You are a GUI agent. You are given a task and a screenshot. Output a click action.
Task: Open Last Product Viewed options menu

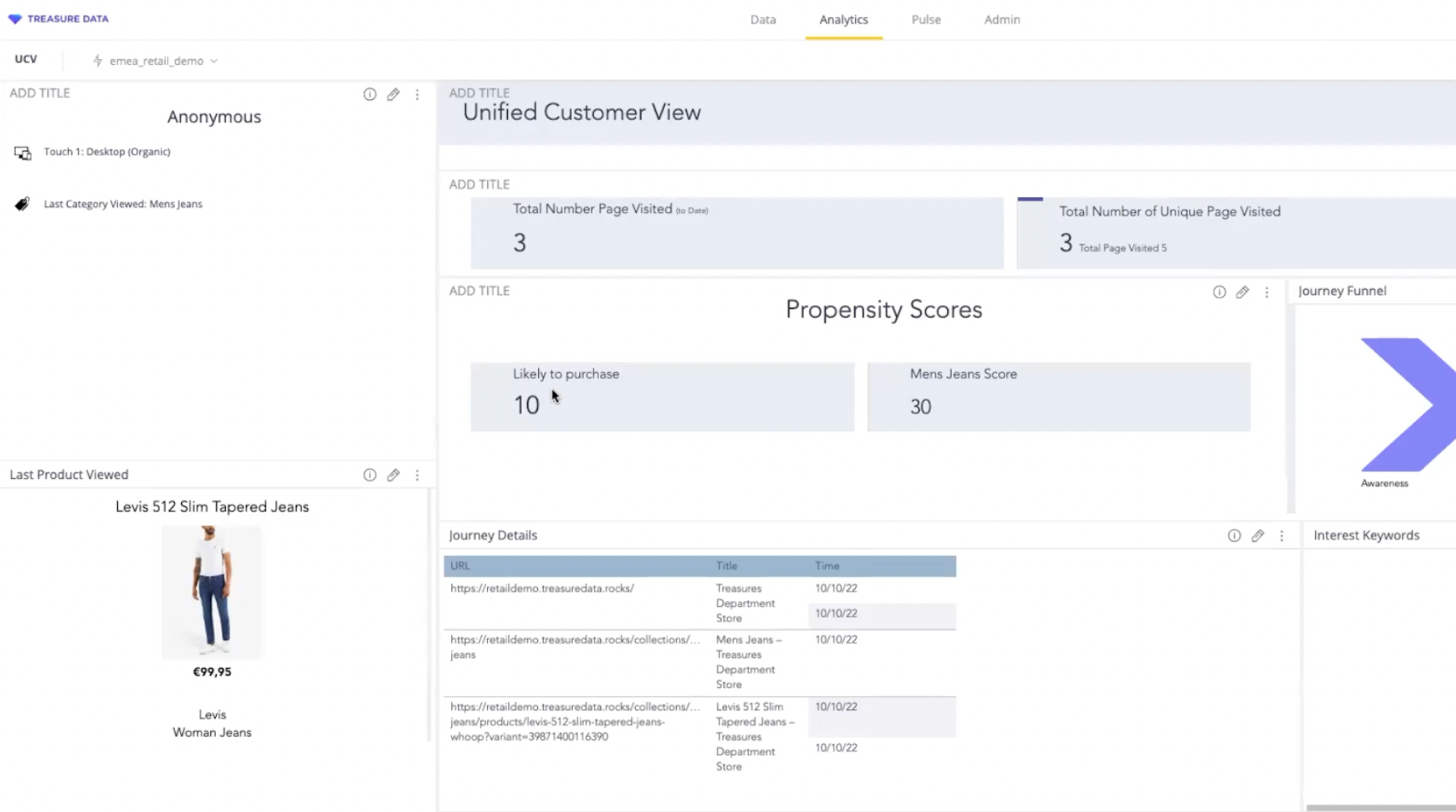[417, 475]
